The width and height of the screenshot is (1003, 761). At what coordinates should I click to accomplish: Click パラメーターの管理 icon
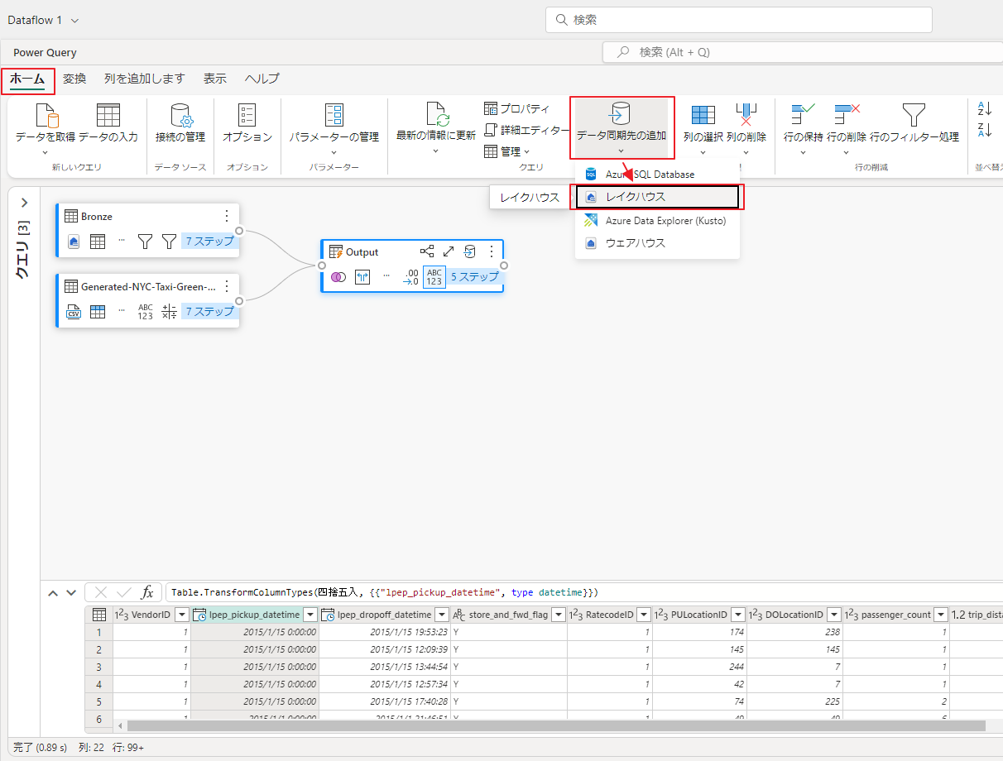click(x=334, y=115)
